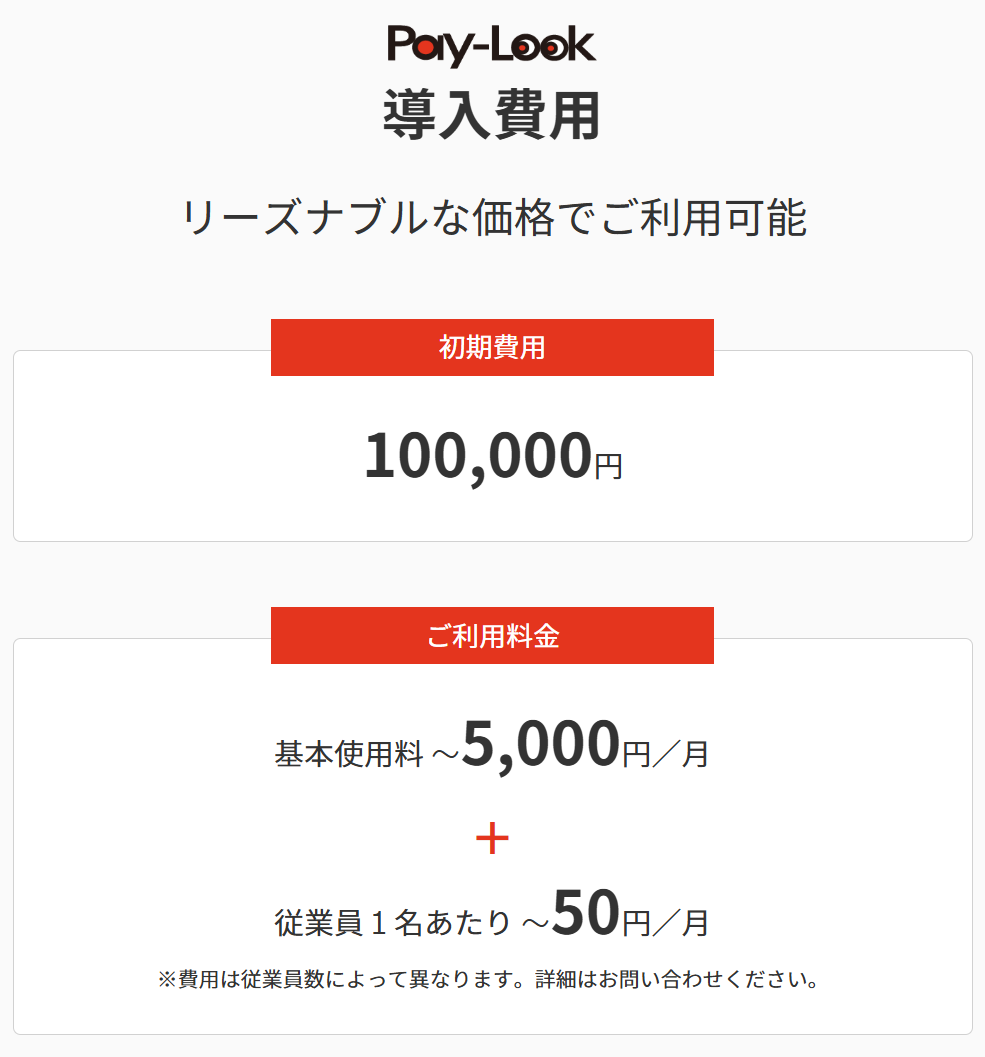This screenshot has width=985, height=1057.
Task: Click the 円 after 100,000
Action: [608, 466]
